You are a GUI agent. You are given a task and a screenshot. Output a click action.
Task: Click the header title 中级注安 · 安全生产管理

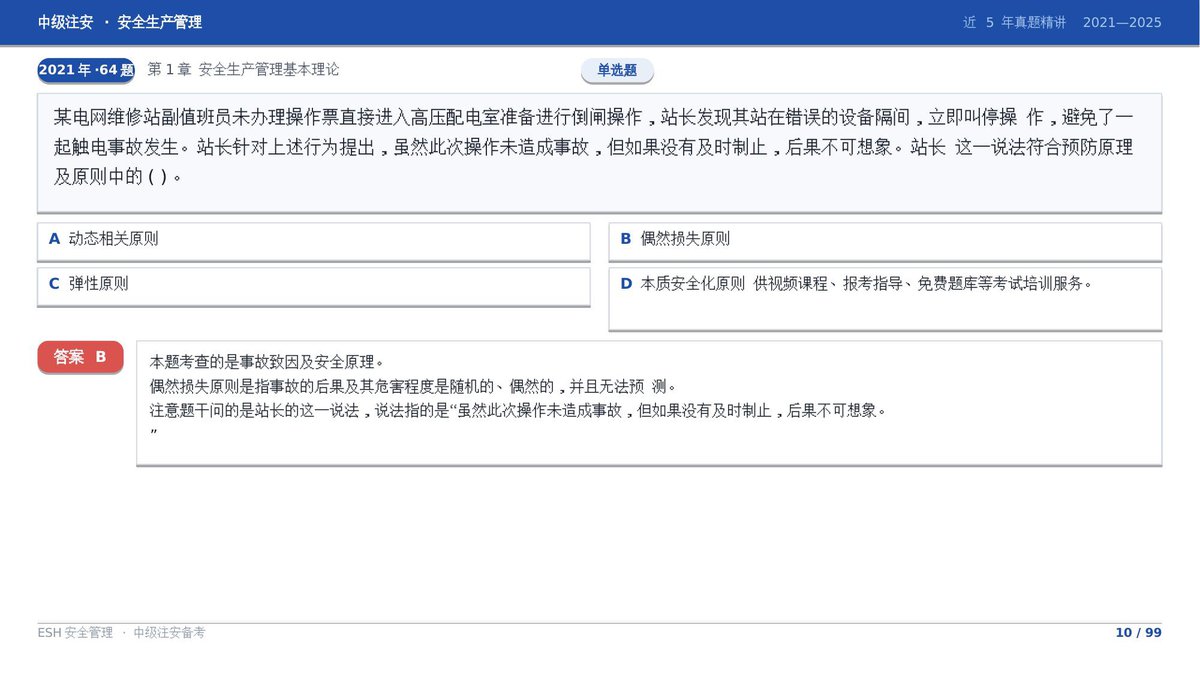(x=120, y=22)
